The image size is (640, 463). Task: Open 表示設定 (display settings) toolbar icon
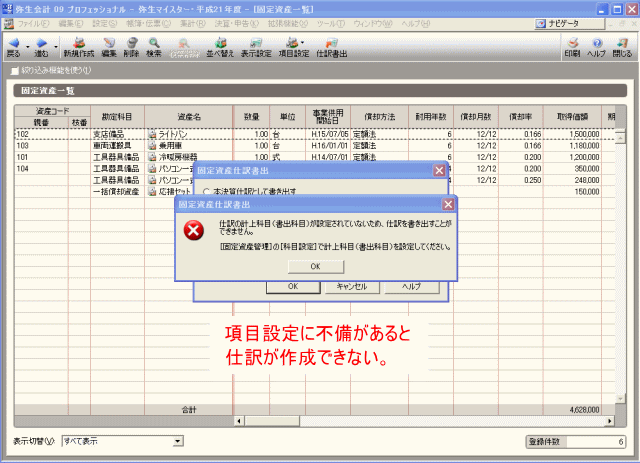click(x=256, y=47)
